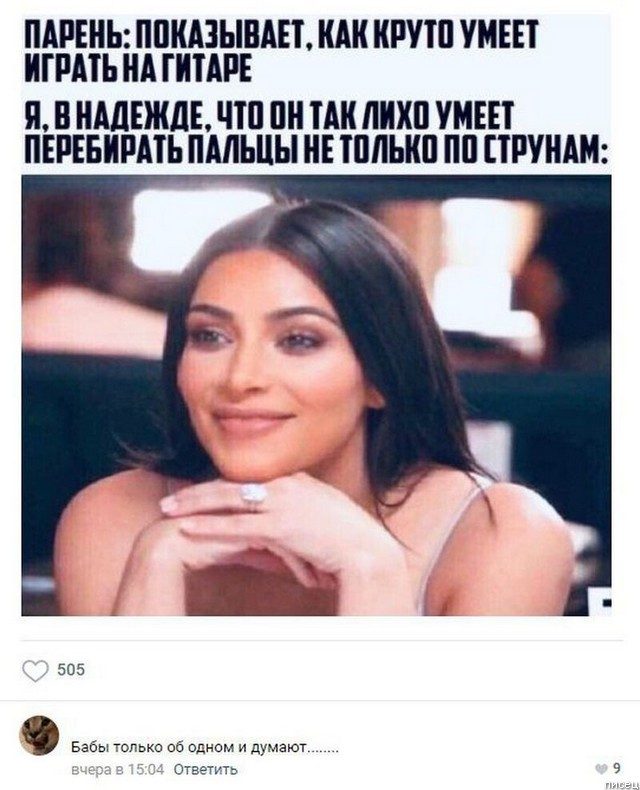
Task: Click the word СТРУНАМ in the caption
Action: (x=545, y=149)
